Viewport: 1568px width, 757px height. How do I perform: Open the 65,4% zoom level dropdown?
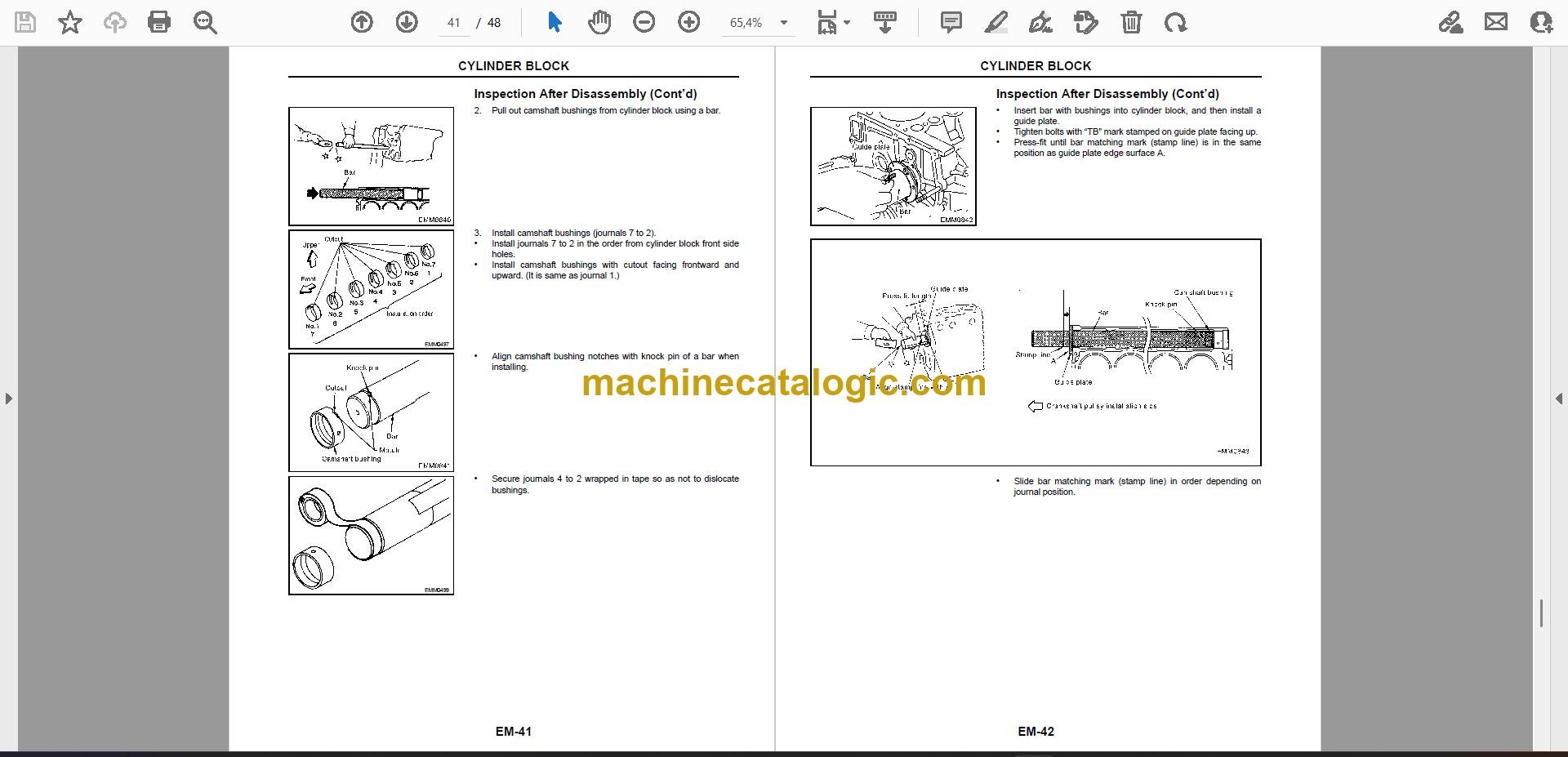[759, 23]
